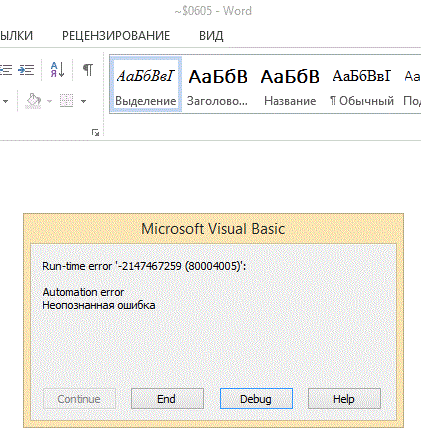Click the '~$0605 - Word' window title

pos(213,11)
